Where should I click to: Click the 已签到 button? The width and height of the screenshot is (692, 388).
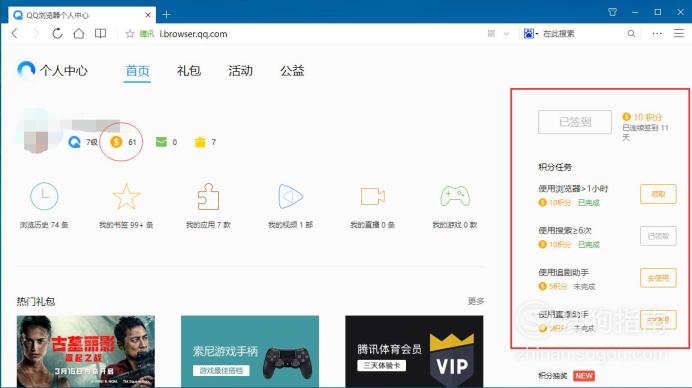tap(575, 122)
